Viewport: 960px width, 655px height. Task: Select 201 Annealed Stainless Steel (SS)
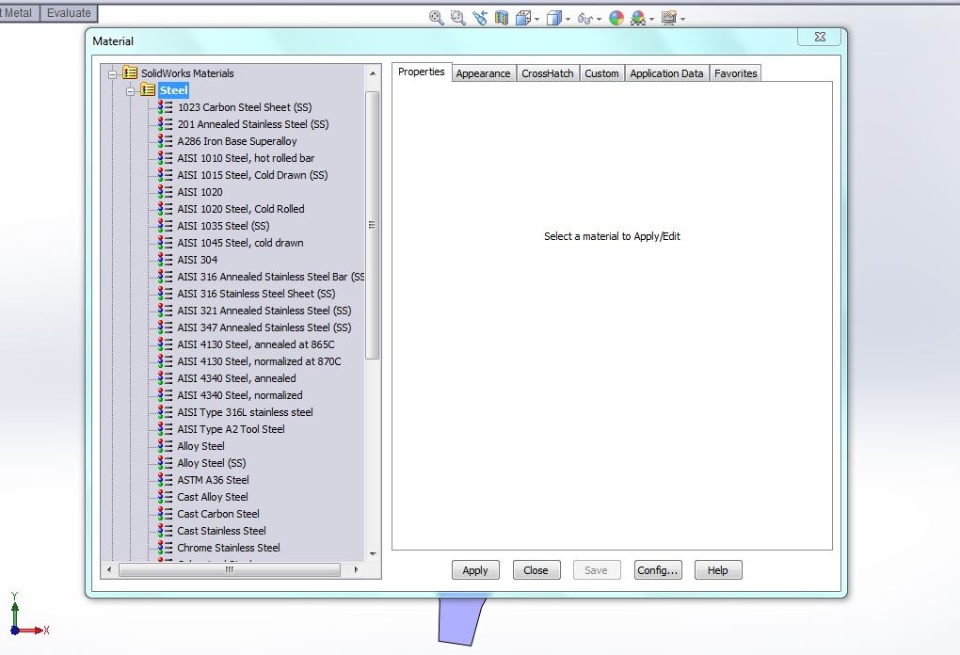click(x=253, y=124)
